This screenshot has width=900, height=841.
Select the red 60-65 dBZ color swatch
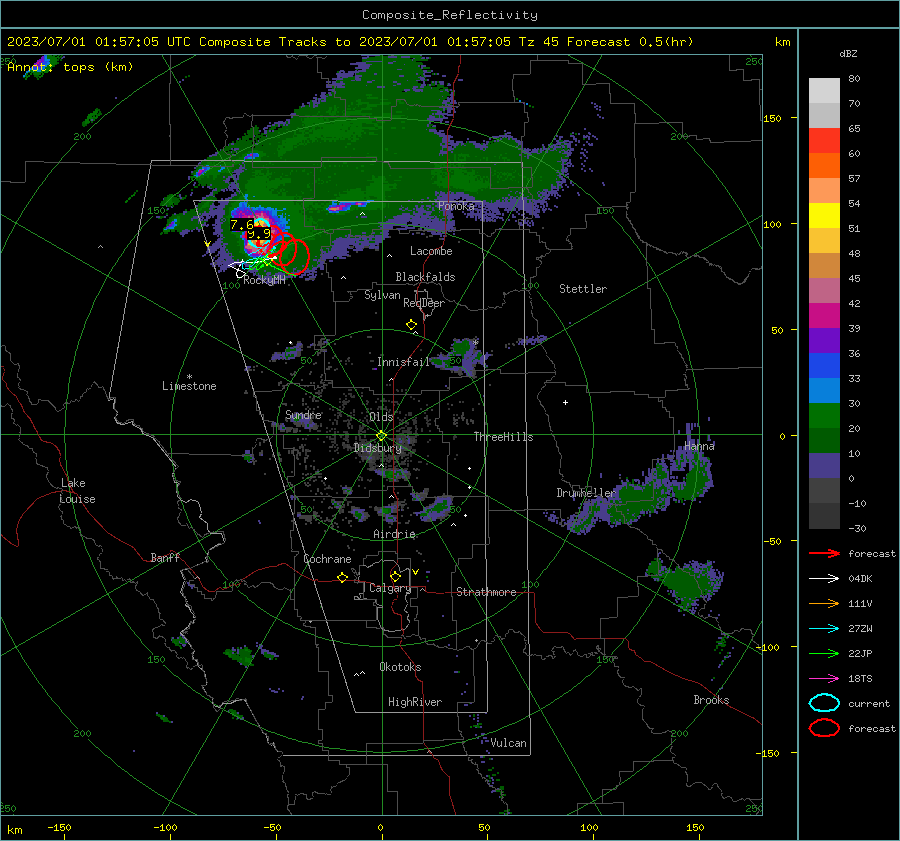(824, 140)
